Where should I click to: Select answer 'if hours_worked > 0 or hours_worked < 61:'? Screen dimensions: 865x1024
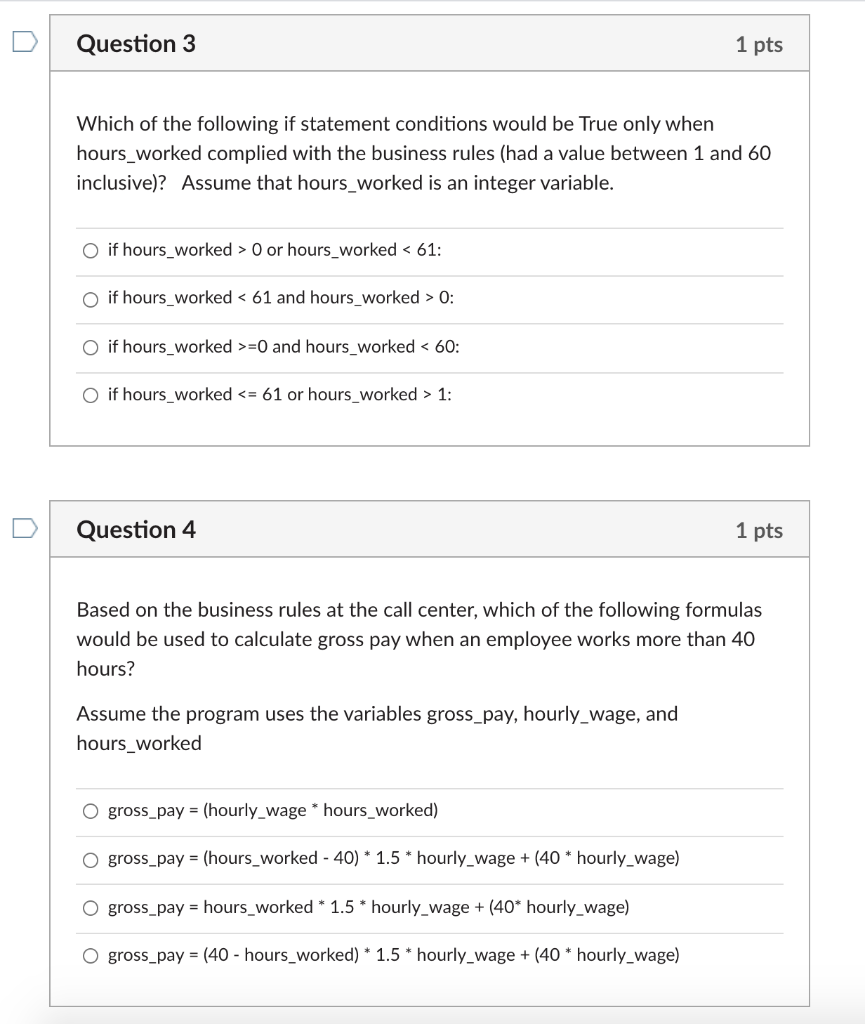click(x=90, y=250)
